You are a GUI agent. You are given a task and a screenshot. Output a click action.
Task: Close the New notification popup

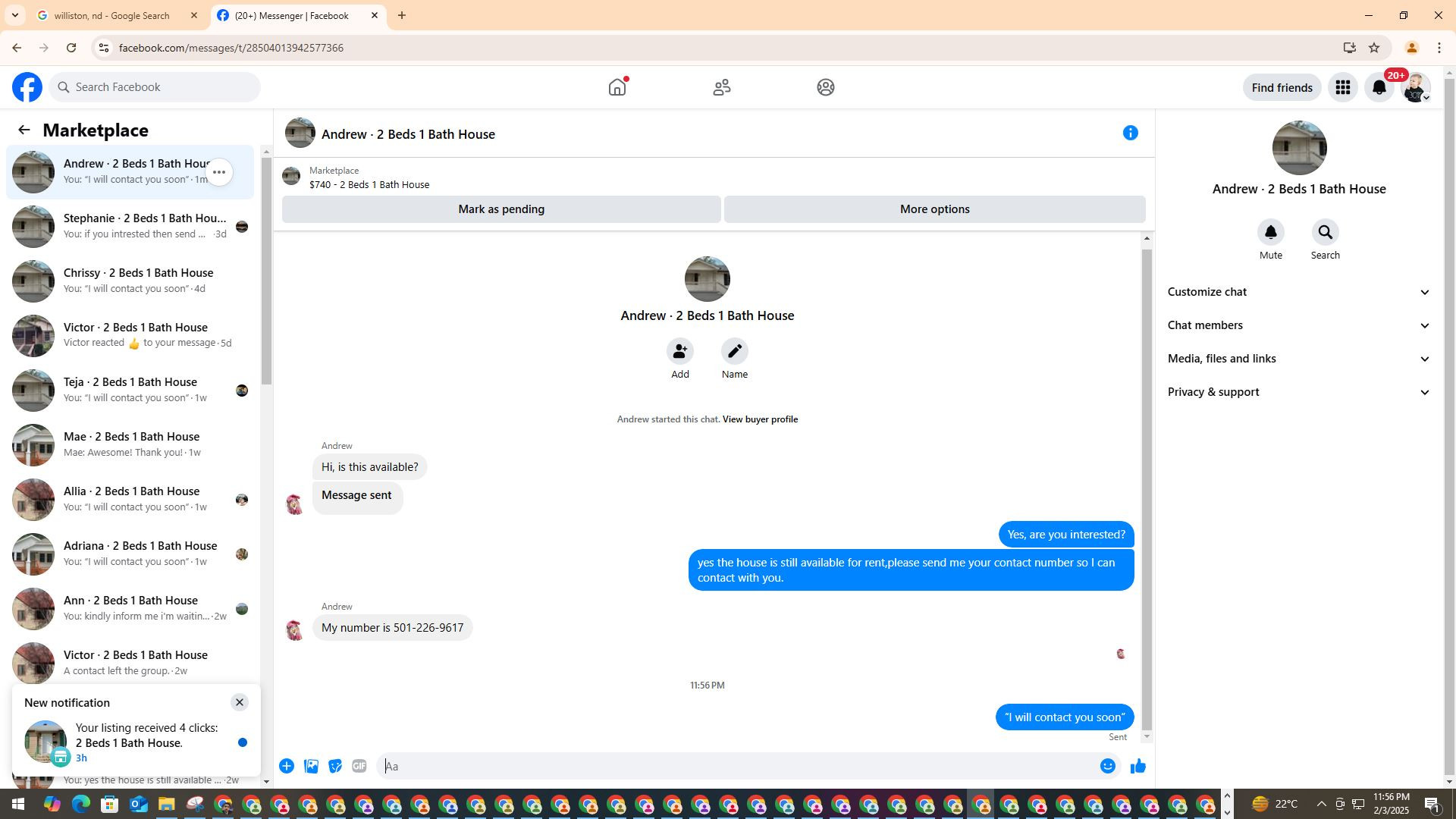(240, 702)
